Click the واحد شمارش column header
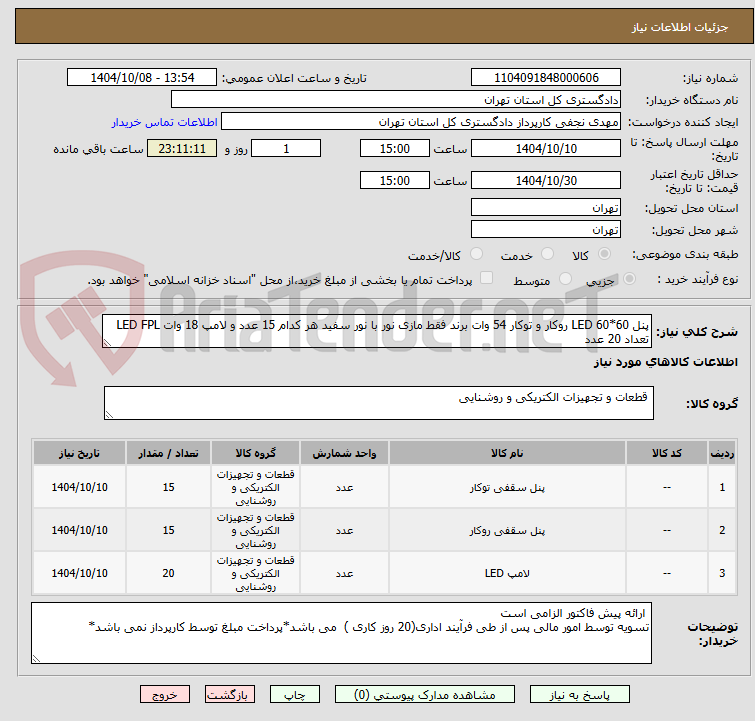 click(x=344, y=453)
